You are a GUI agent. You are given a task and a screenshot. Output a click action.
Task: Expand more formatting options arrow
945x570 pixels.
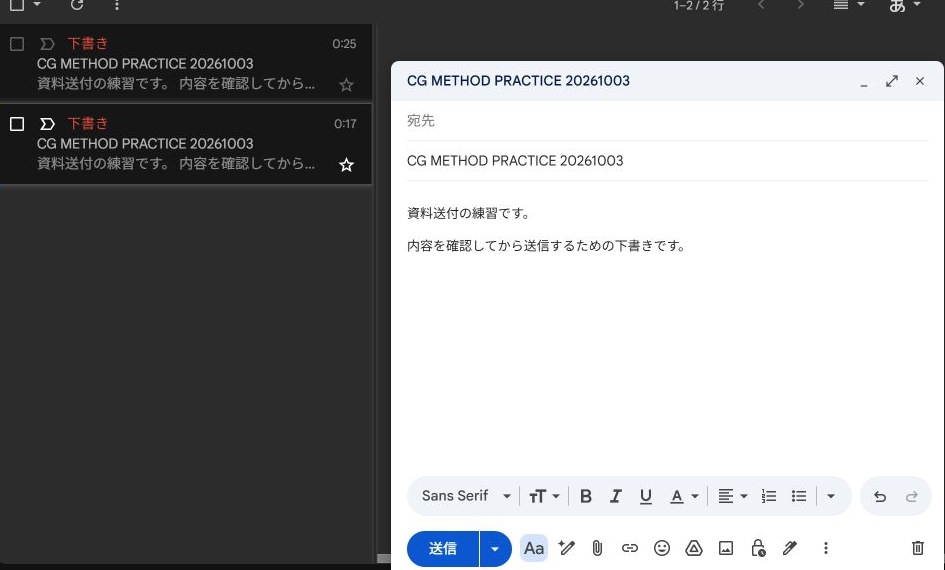(x=830, y=496)
